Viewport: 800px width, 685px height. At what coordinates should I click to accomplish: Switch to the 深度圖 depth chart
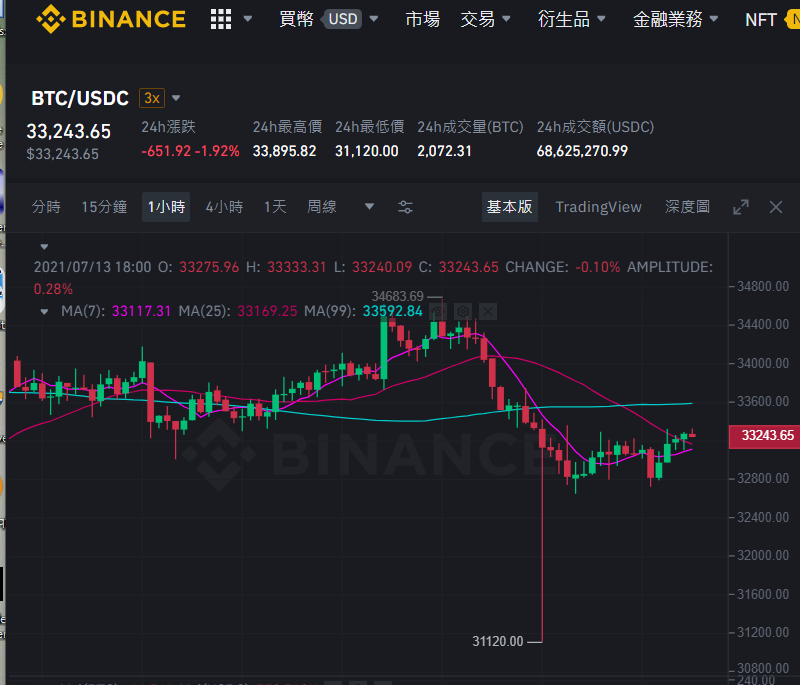688,207
